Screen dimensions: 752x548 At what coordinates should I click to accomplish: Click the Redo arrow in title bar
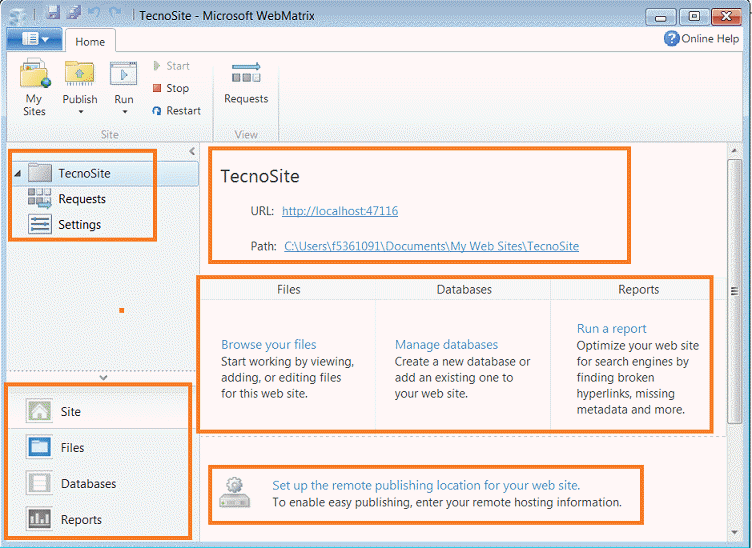coord(115,13)
